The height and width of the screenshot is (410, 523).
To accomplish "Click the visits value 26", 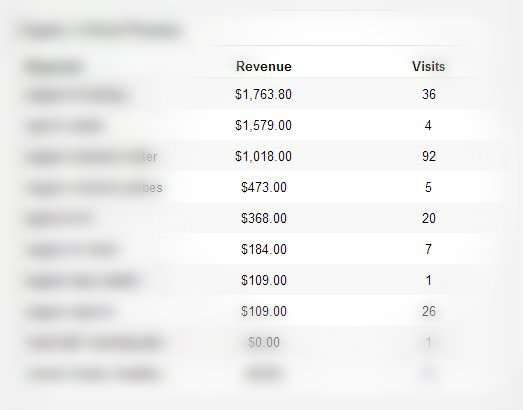I will click(x=429, y=312).
